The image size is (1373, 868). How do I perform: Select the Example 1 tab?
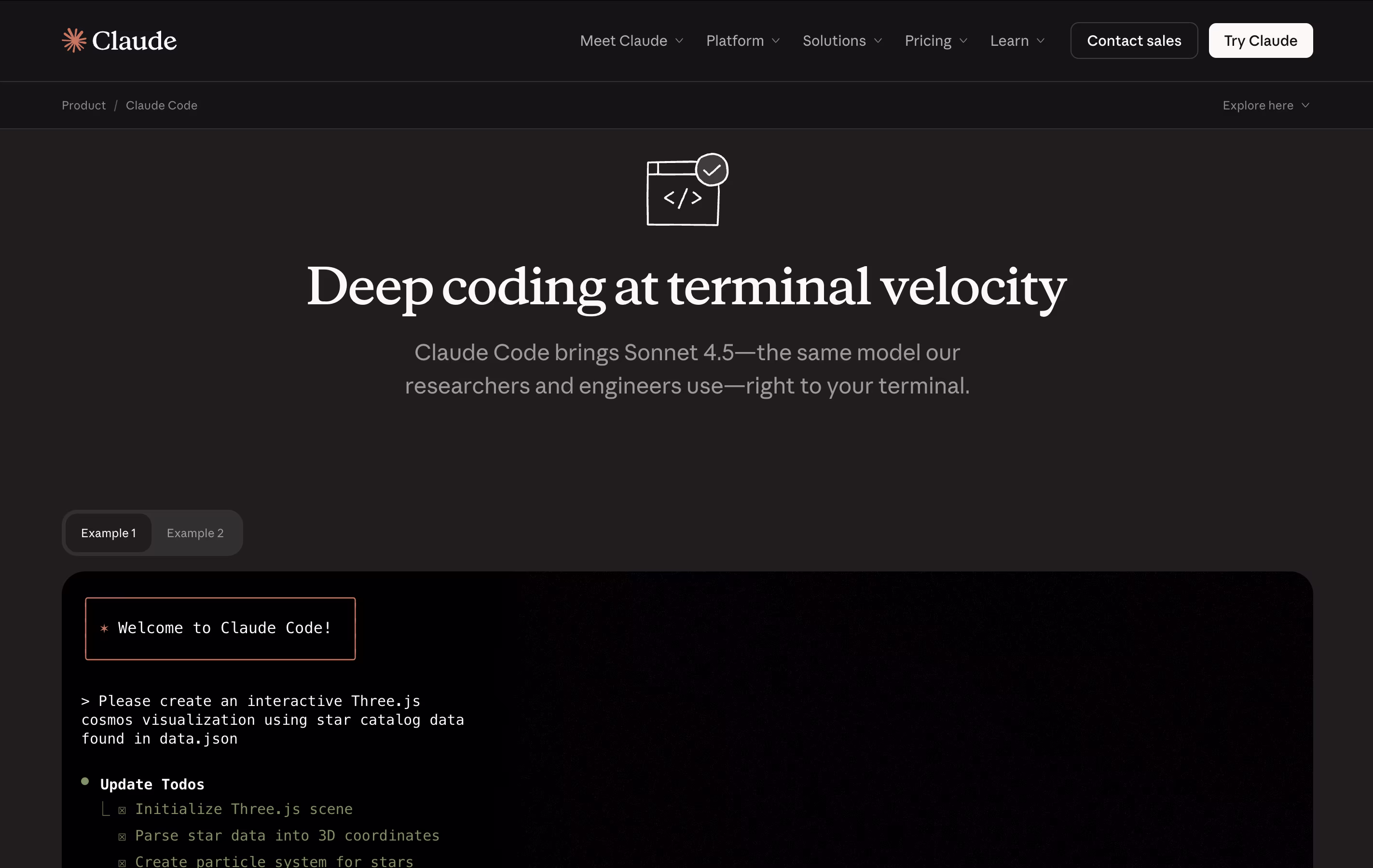coord(109,533)
